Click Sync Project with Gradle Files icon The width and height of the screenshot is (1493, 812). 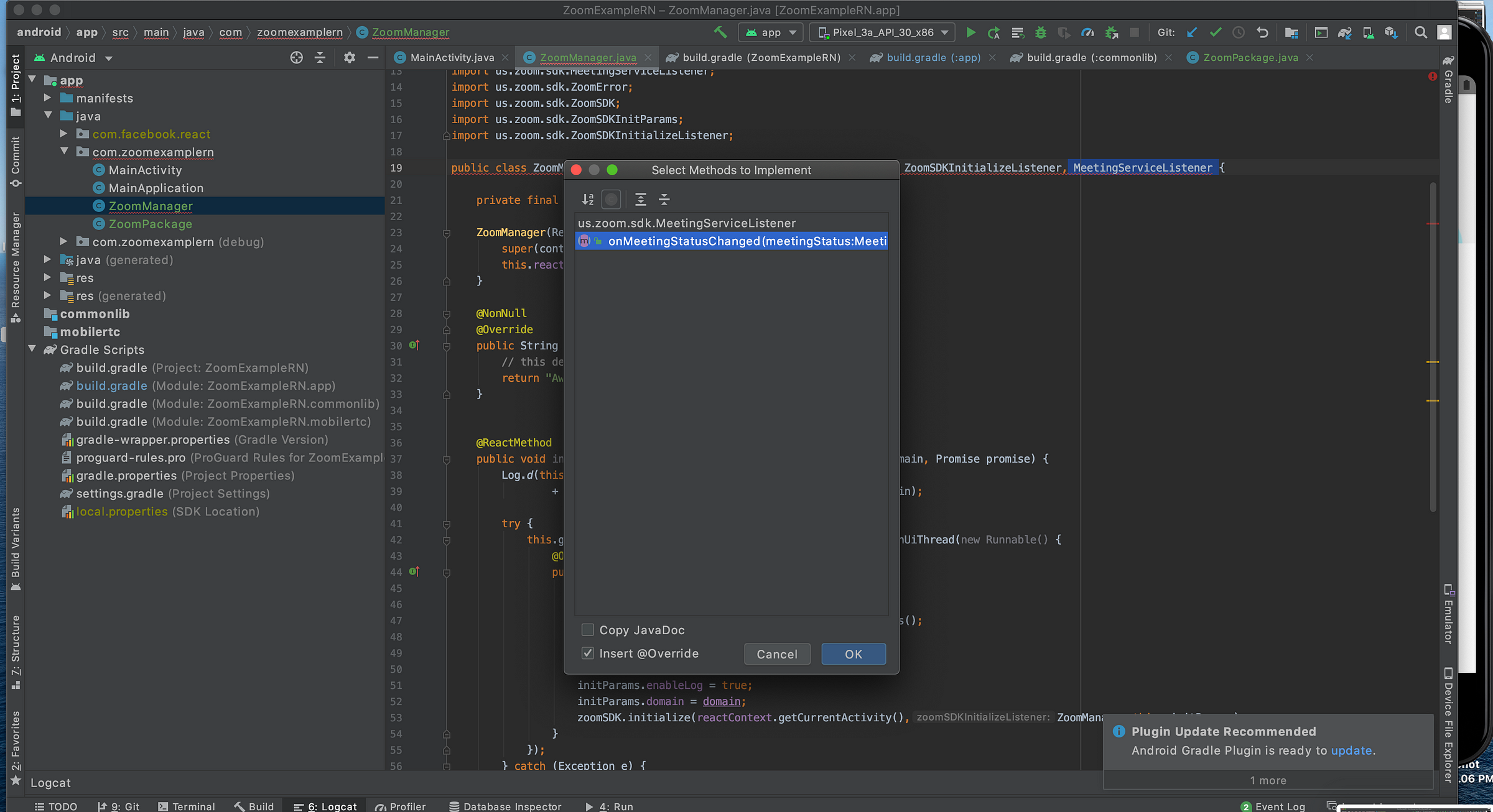(x=1344, y=32)
